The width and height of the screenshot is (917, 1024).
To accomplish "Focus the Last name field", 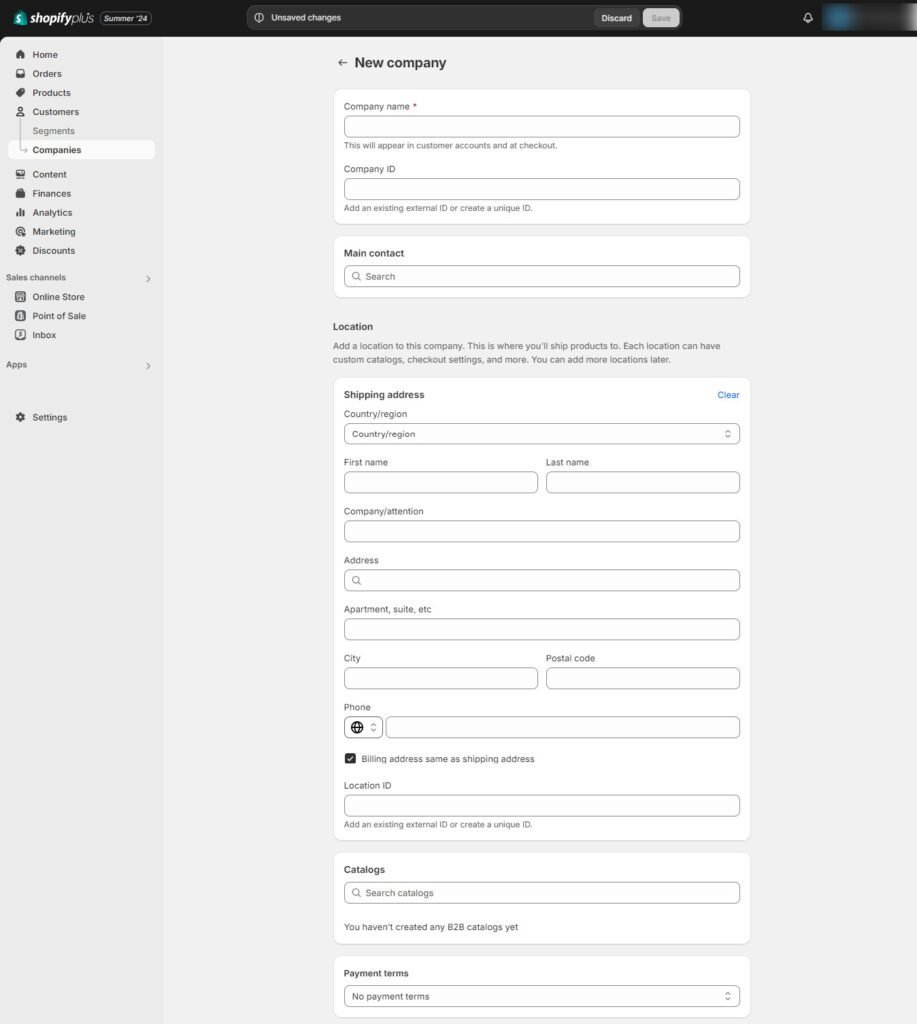I will tap(643, 482).
